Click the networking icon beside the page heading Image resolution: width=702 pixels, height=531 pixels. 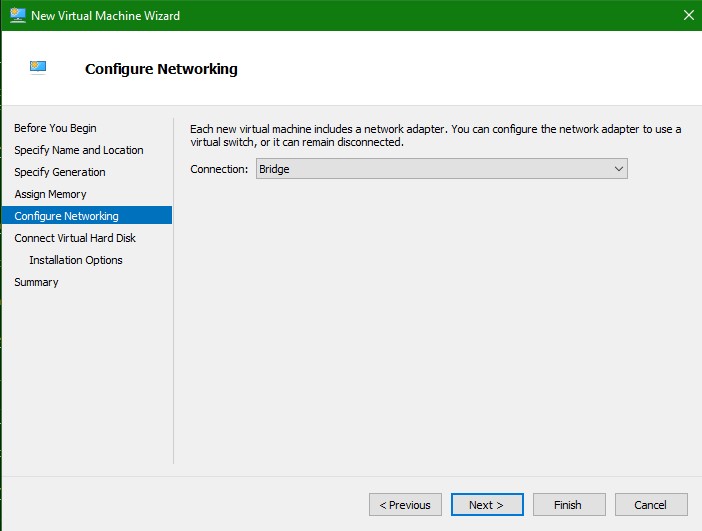pyautogui.click(x=38, y=68)
